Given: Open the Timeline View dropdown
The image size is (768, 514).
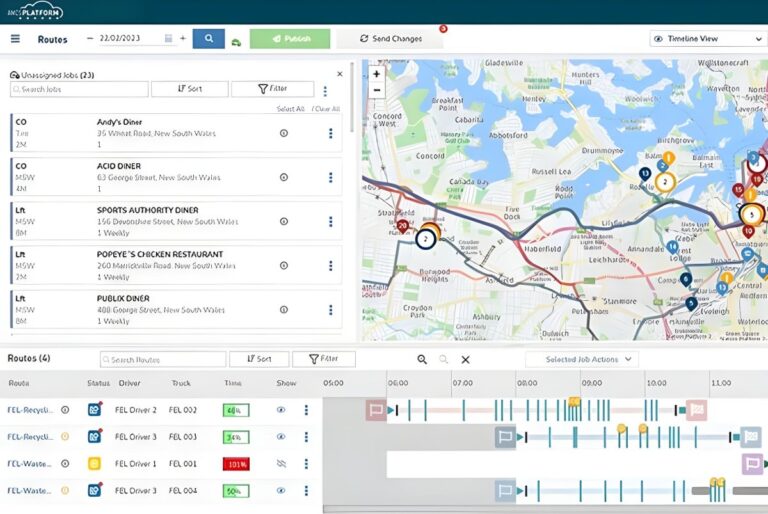Looking at the screenshot, I should coord(708,38).
